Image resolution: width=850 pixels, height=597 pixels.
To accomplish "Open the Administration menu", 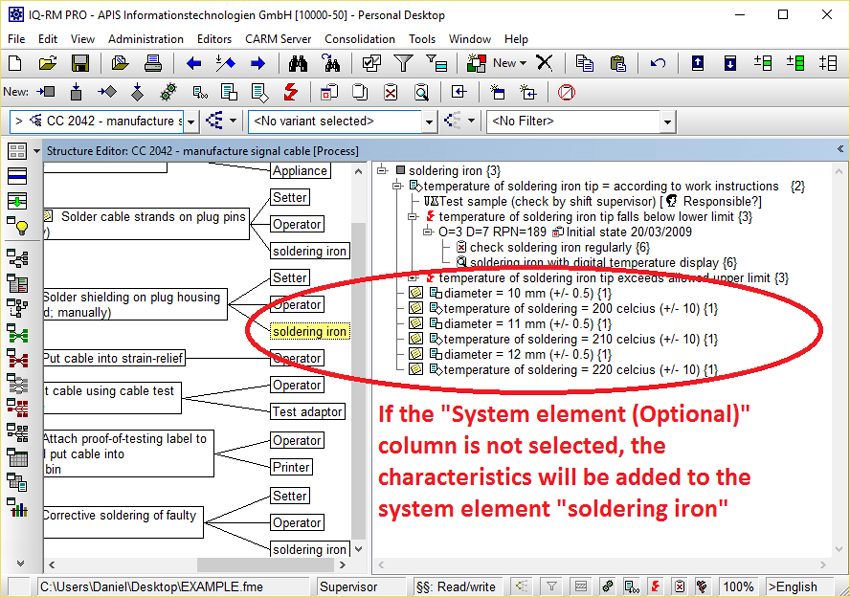I will tap(146, 39).
